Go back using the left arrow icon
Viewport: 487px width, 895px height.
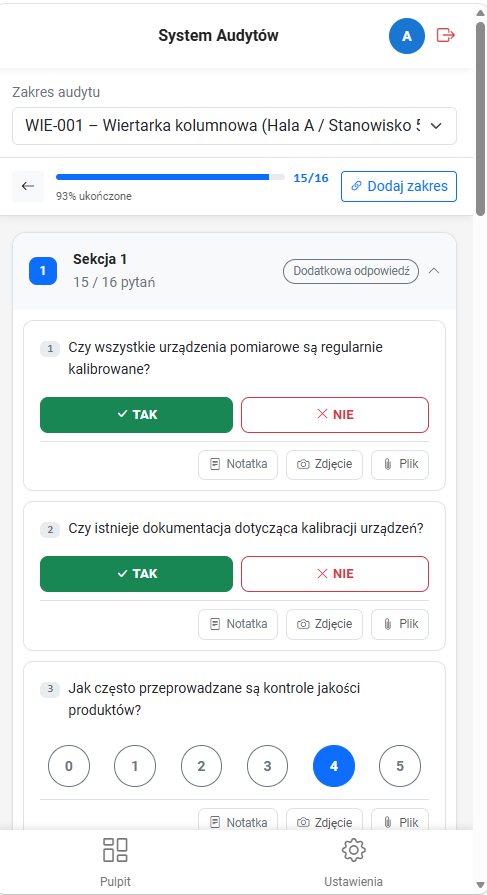click(x=28, y=186)
